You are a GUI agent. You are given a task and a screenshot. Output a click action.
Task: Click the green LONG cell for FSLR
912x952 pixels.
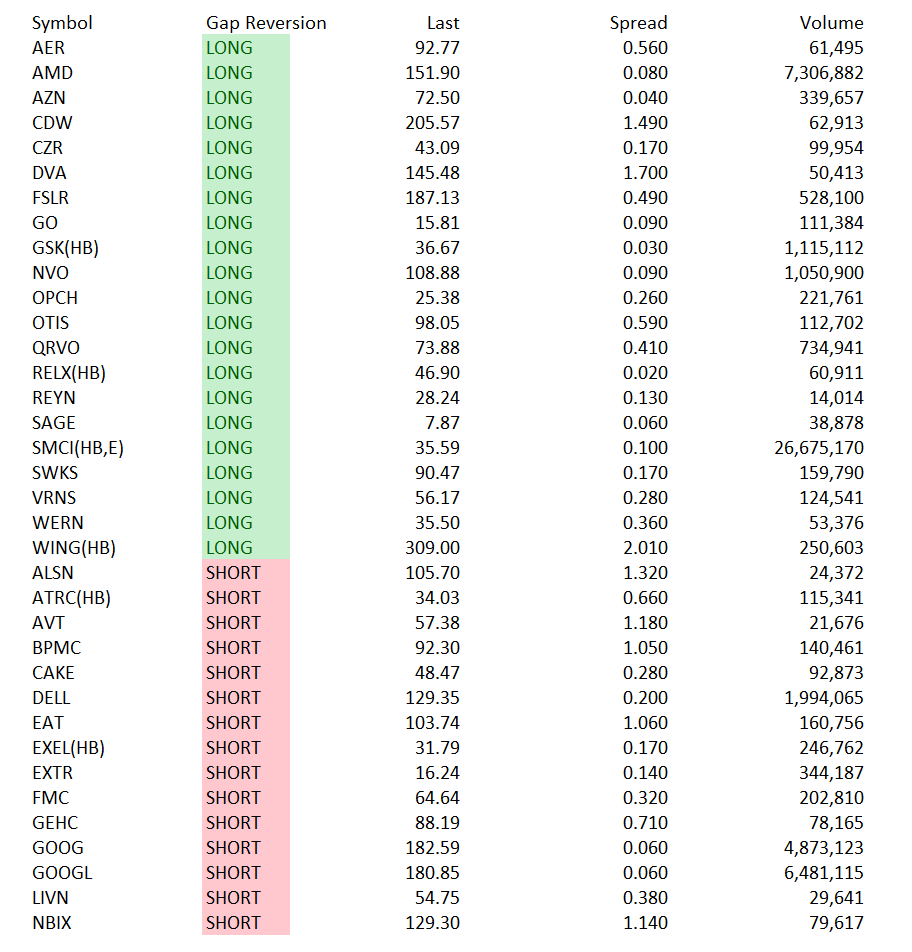246,198
